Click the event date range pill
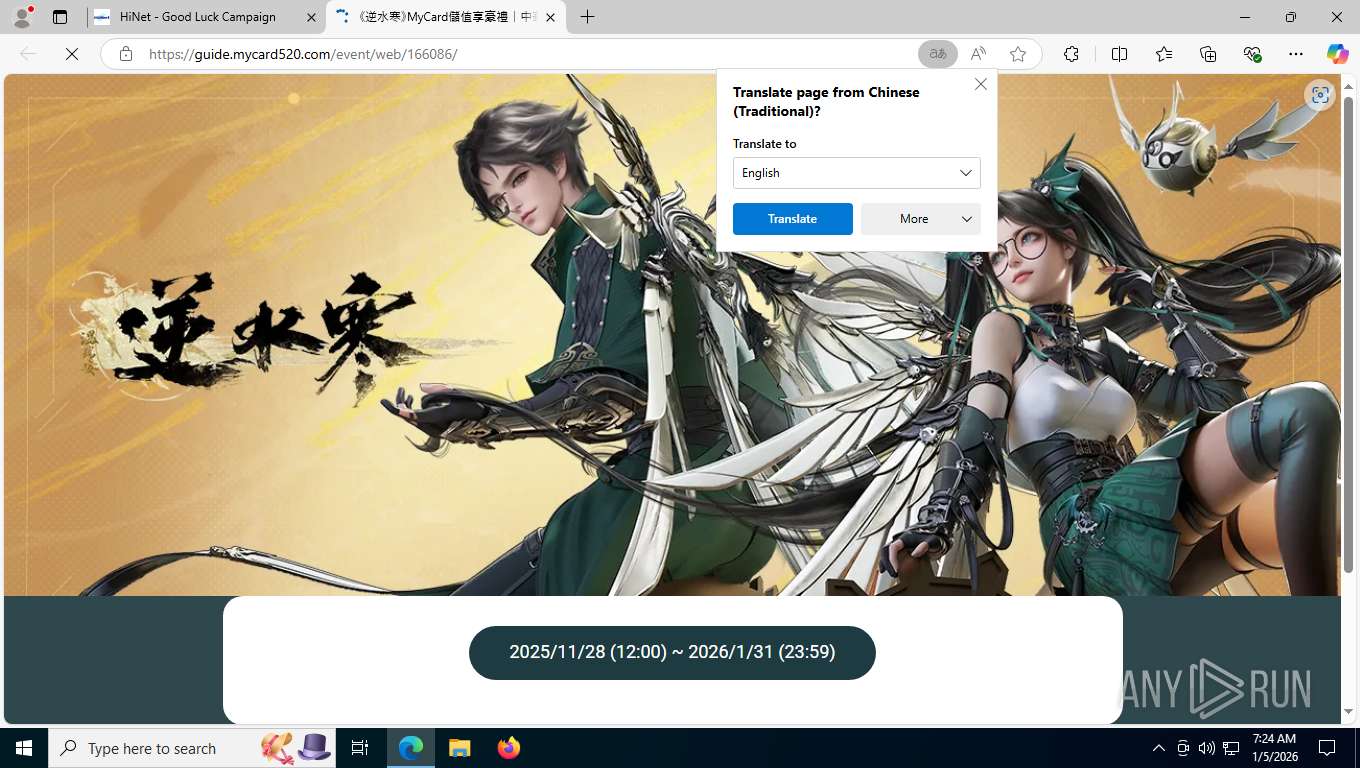 pyautogui.click(x=672, y=652)
